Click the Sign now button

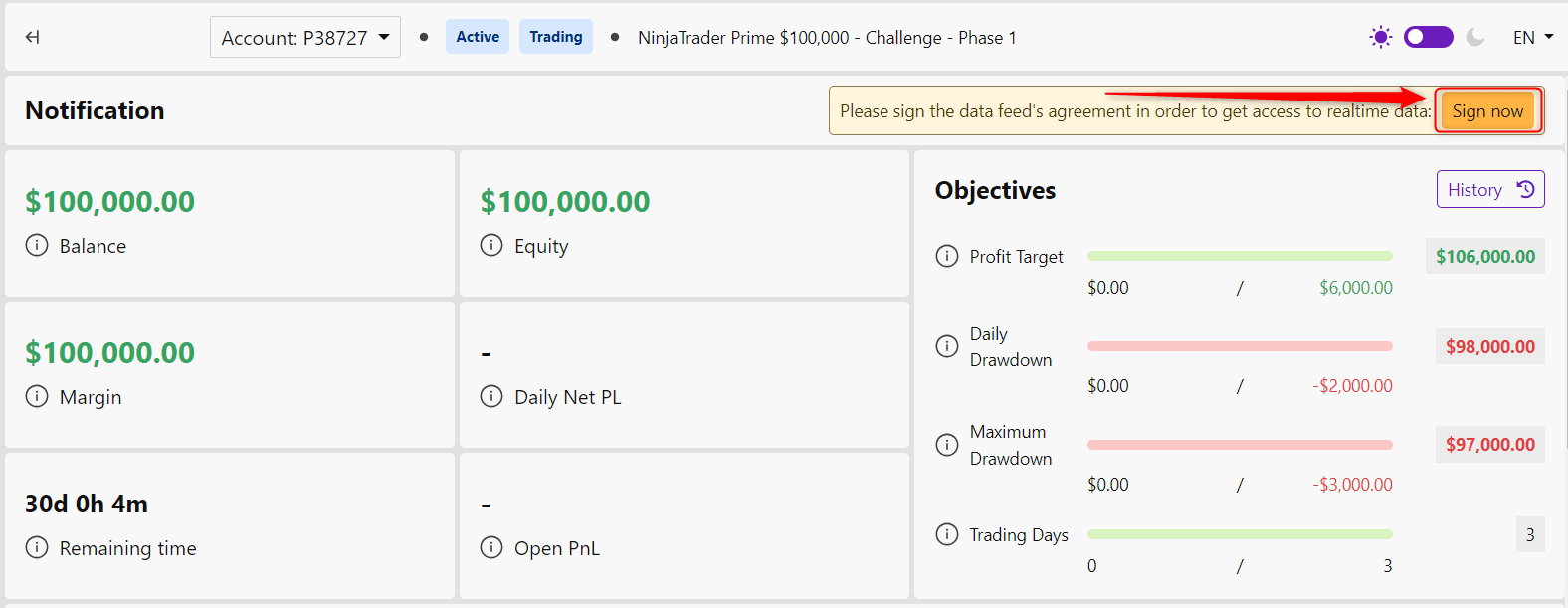(x=1487, y=110)
